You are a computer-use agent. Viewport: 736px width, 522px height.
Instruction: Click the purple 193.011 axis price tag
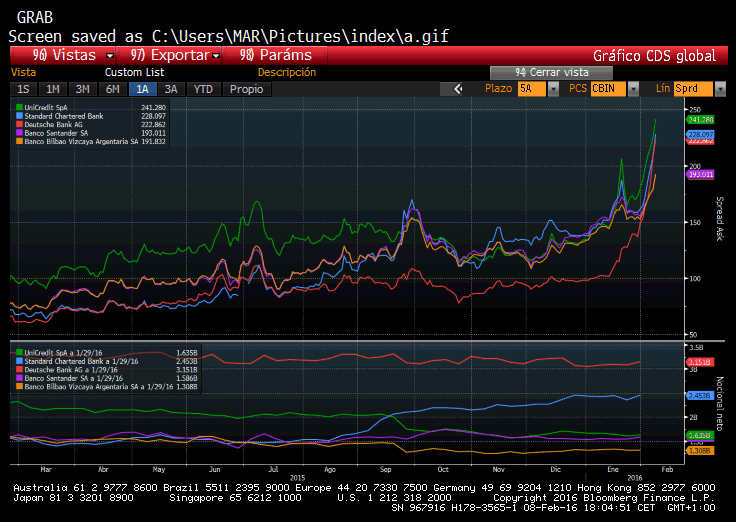click(x=700, y=174)
